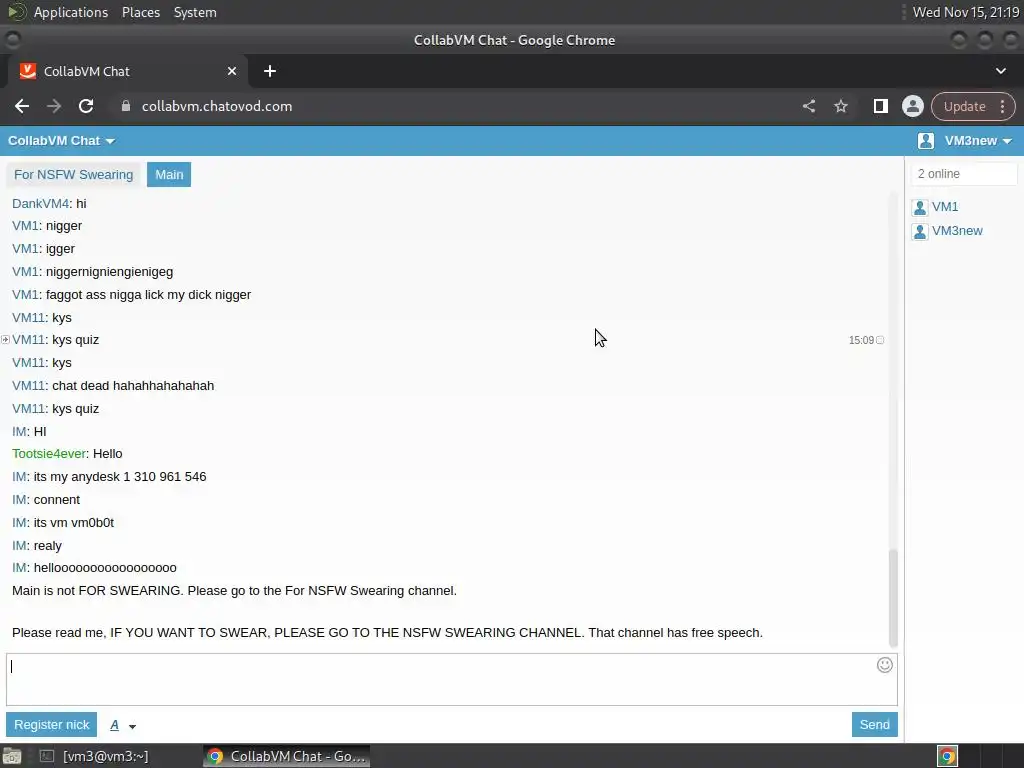Open Chrome side panel icon

coord(880,106)
